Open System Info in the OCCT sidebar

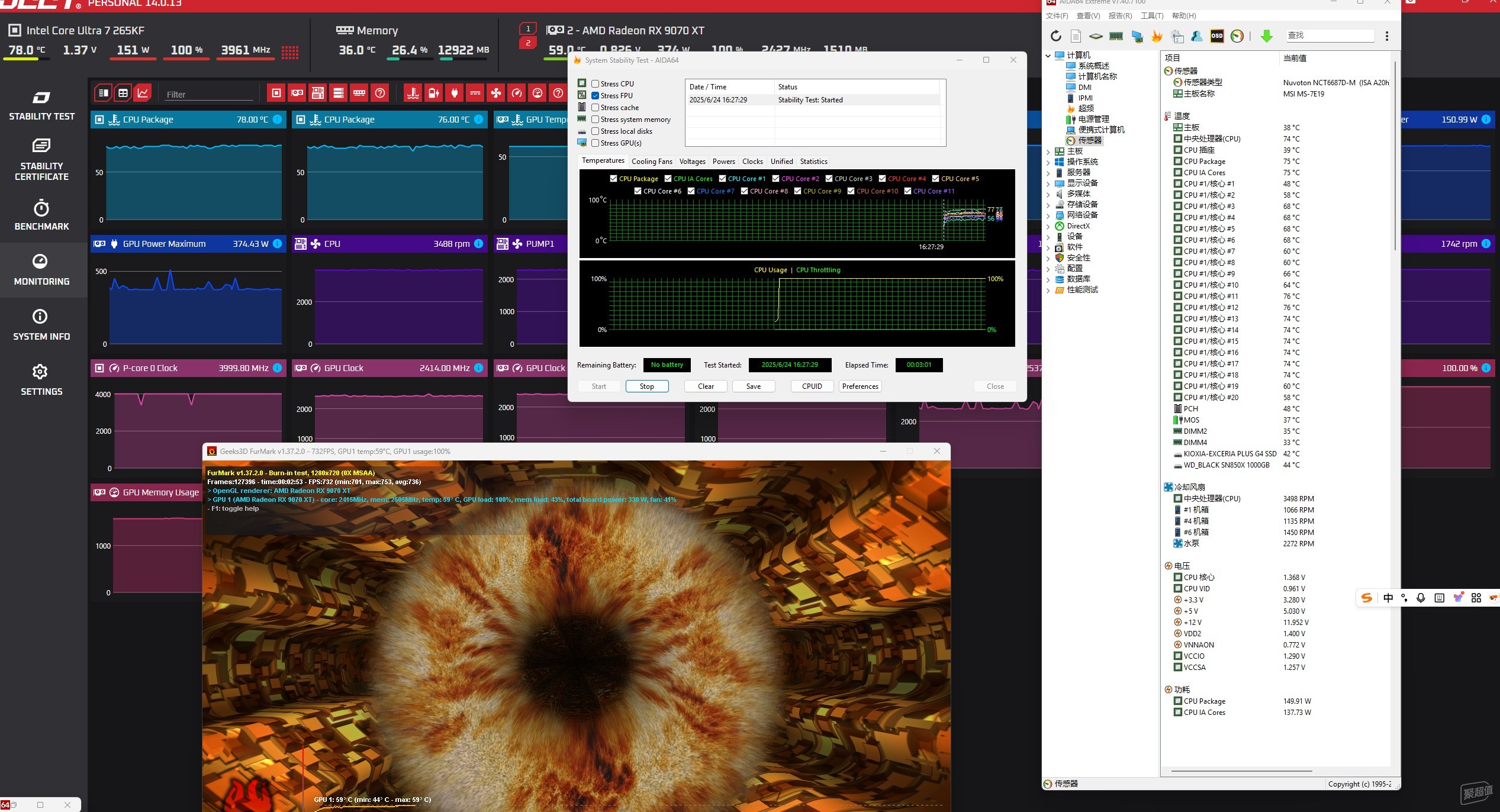pos(41,326)
